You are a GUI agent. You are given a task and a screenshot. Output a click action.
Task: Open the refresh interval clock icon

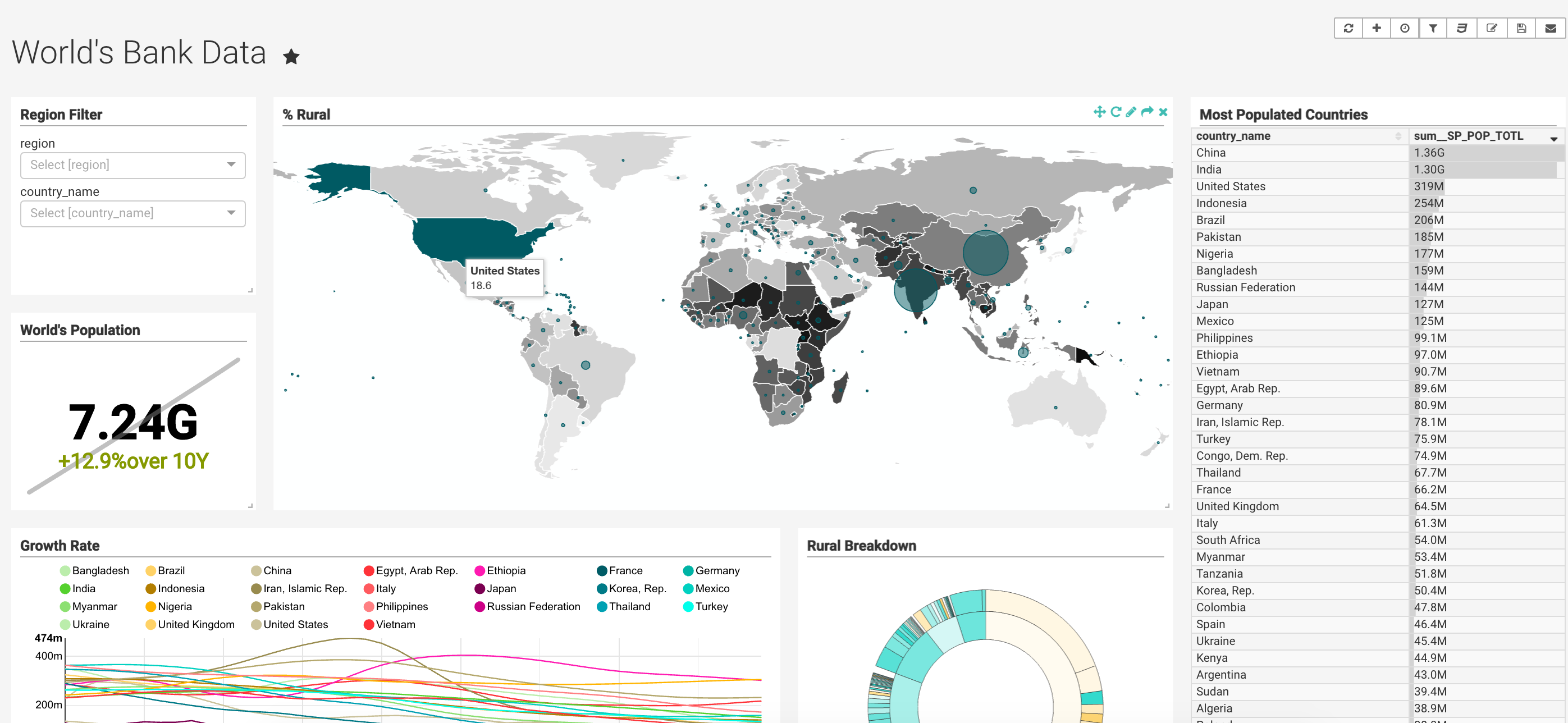point(1404,28)
